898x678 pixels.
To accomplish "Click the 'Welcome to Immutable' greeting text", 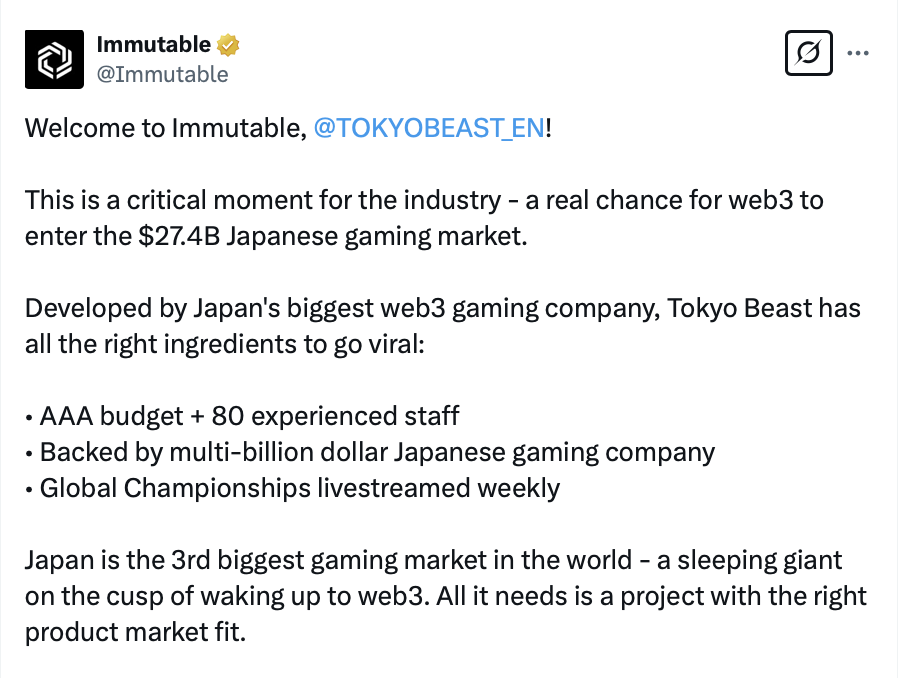I will (x=165, y=130).
